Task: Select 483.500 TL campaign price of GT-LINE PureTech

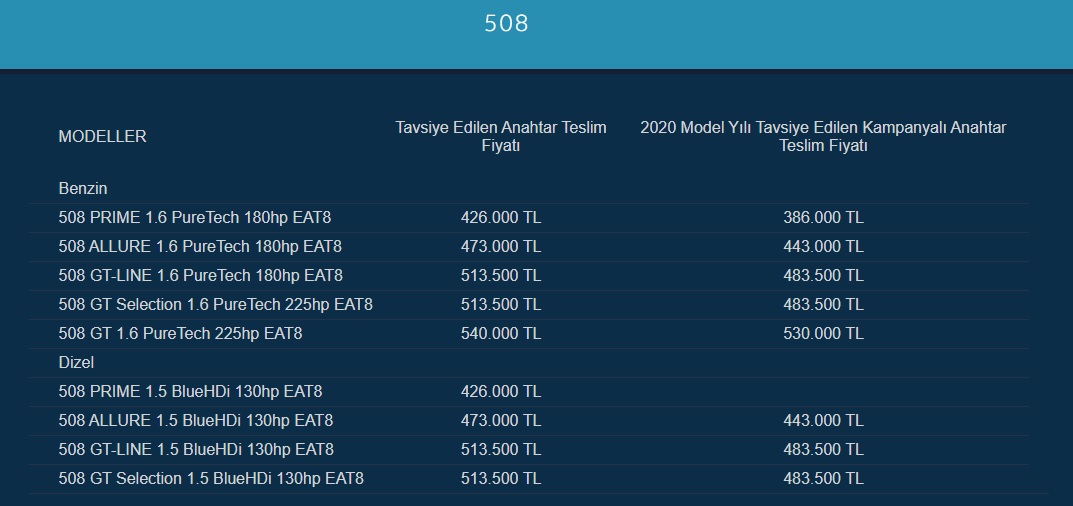Action: (x=823, y=275)
